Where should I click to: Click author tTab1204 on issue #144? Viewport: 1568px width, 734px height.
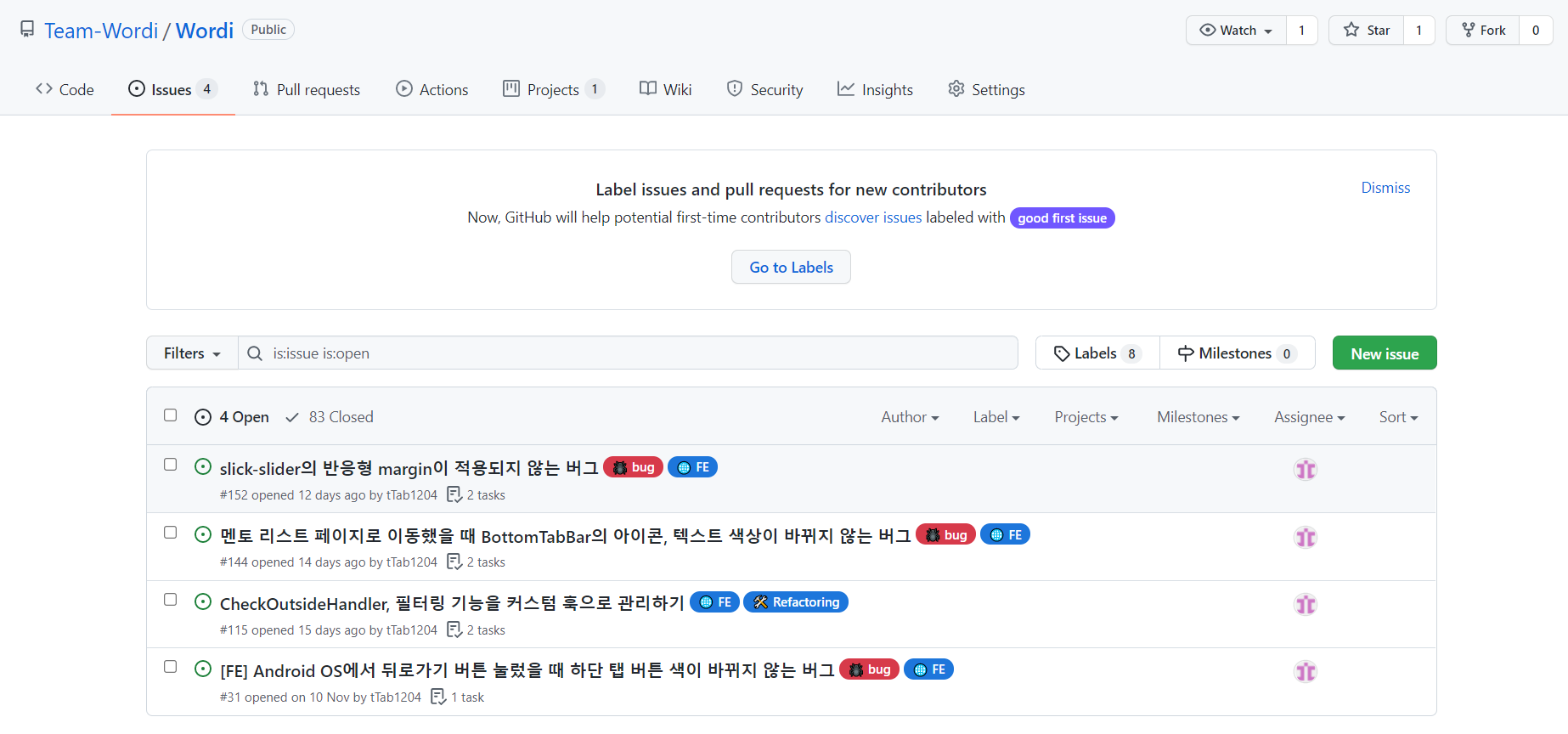pos(412,562)
